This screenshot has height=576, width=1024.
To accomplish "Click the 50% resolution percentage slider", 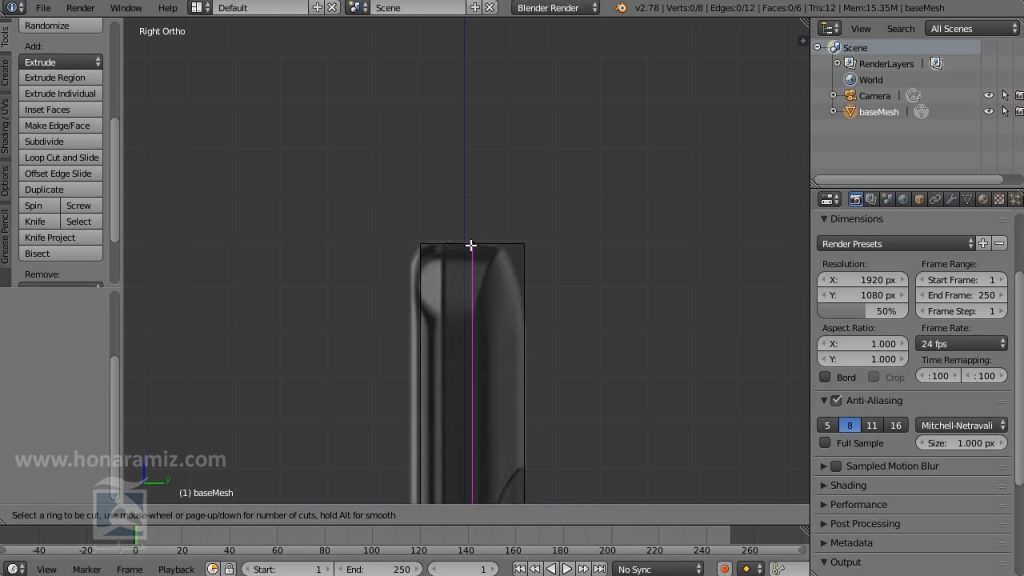I will (x=863, y=311).
